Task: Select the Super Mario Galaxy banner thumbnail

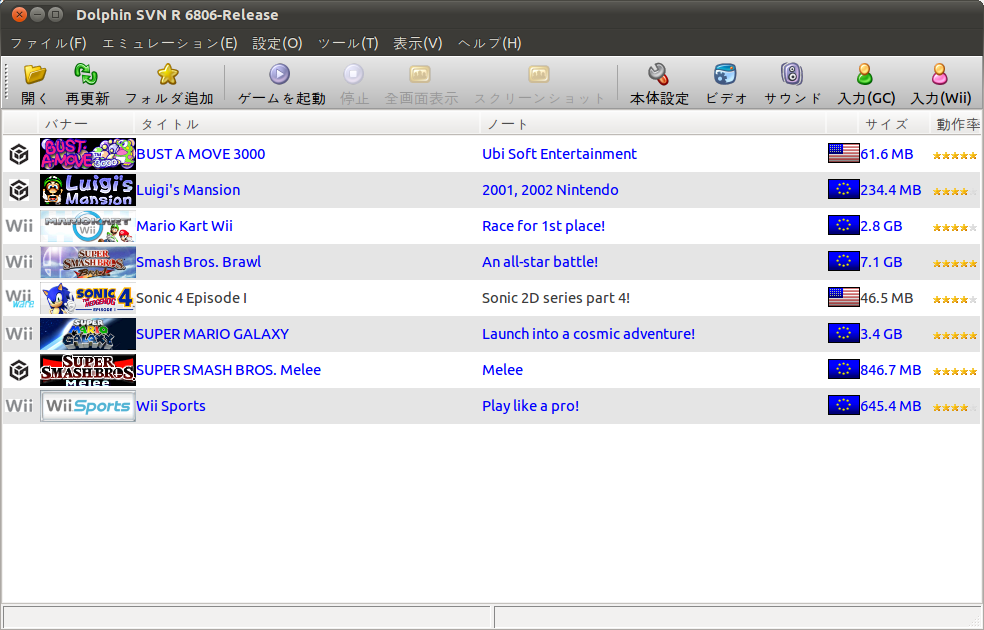Action: click(88, 334)
